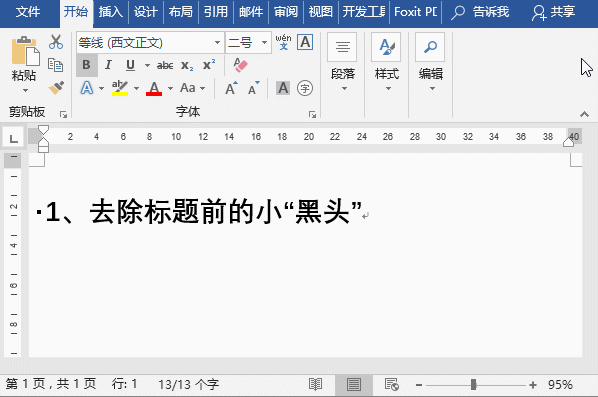This screenshot has height=397, width=598.
Task: Expand highlight color dropdown arrow
Action: pyautogui.click(x=136, y=88)
